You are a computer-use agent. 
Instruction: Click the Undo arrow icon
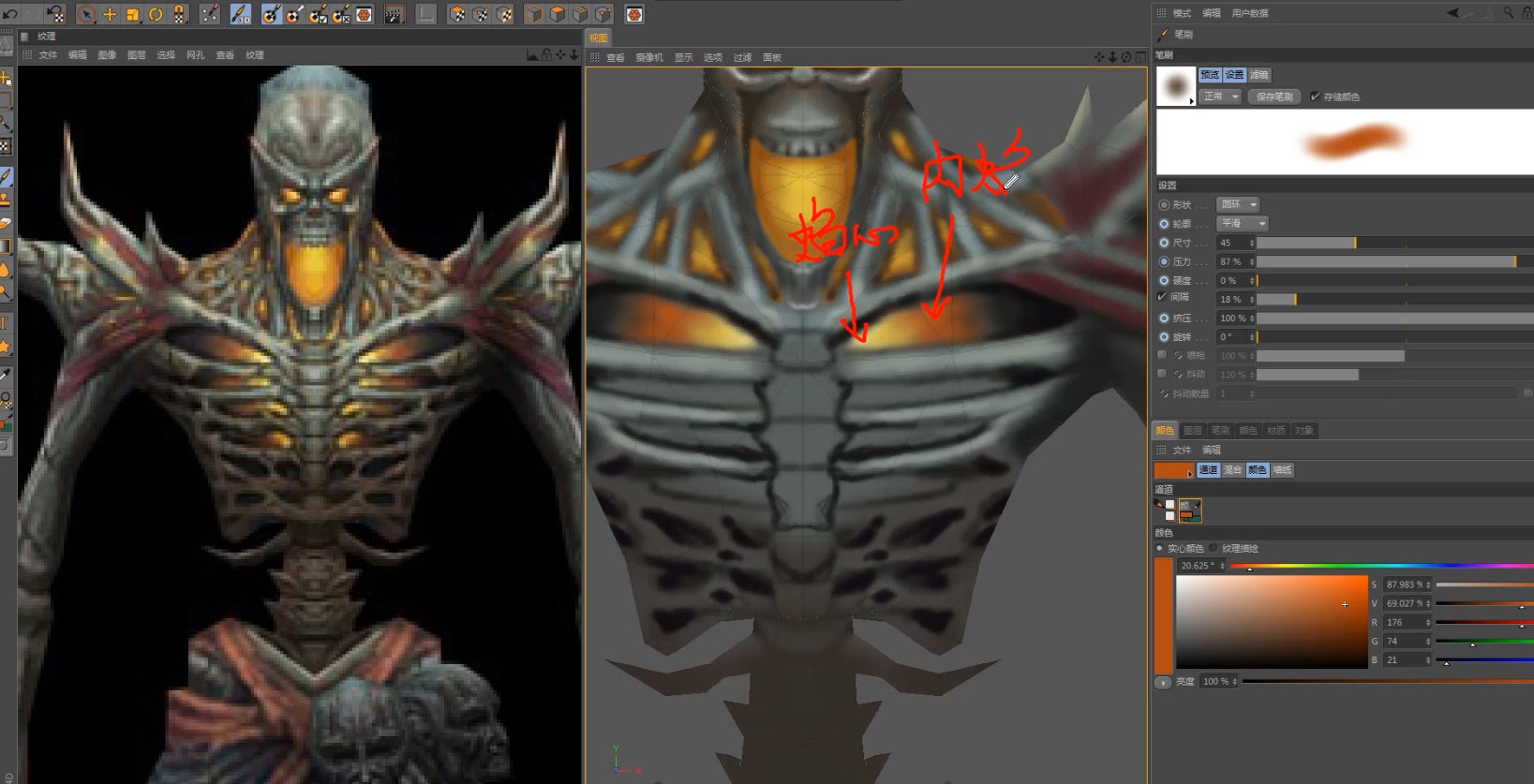pos(10,14)
